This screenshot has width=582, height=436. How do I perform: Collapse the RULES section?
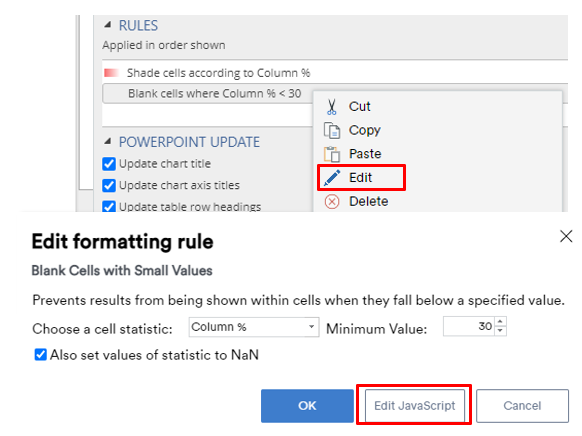point(108,25)
